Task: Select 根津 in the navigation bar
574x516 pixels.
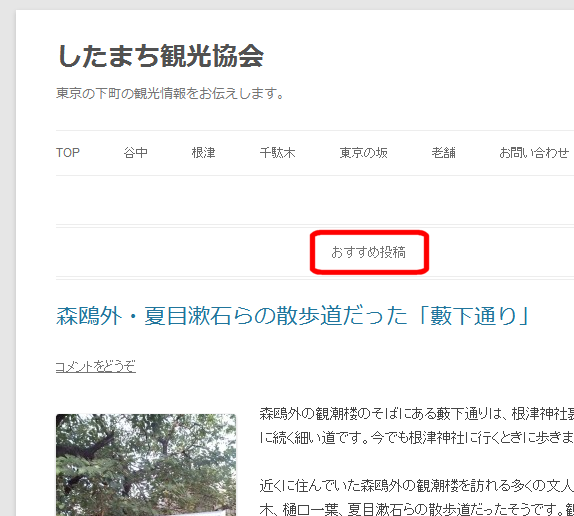Action: [204, 153]
